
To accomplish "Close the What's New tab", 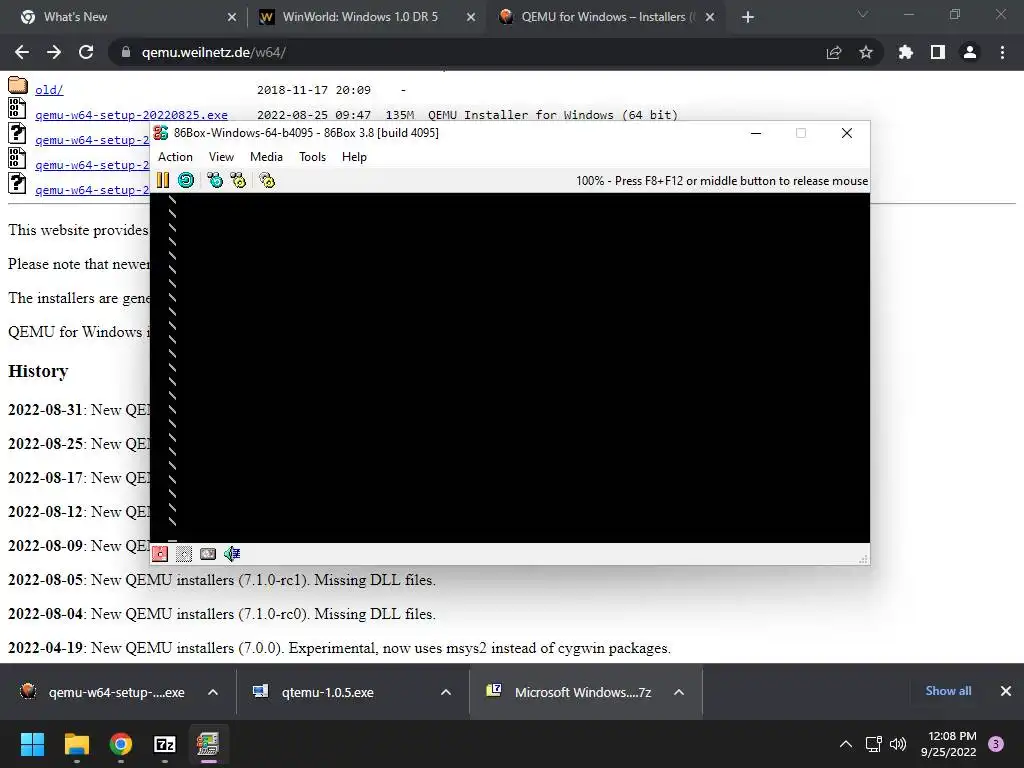I will (232, 17).
